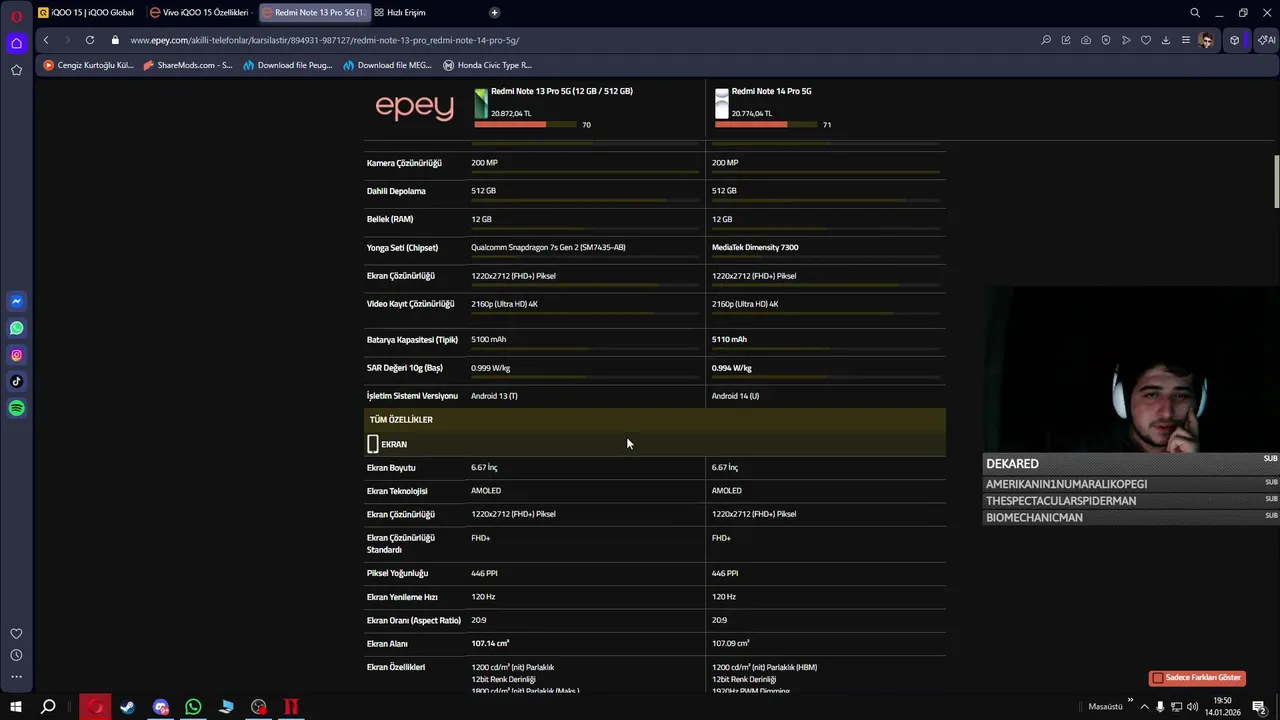Go back to previous page
This screenshot has height=720, width=1280.
point(46,40)
